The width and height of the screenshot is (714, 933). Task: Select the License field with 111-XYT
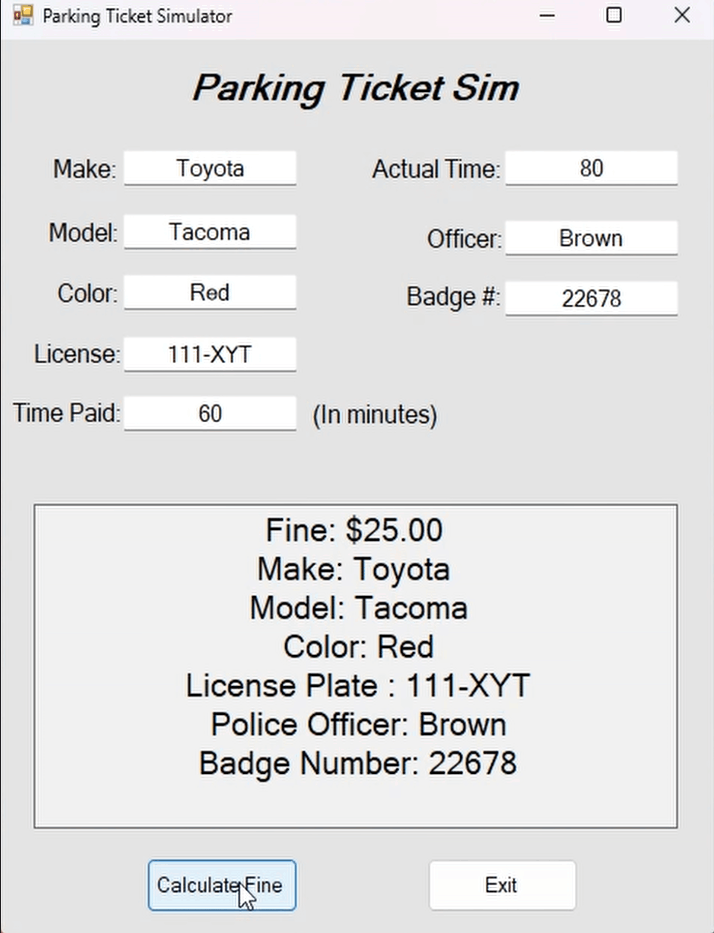210,354
